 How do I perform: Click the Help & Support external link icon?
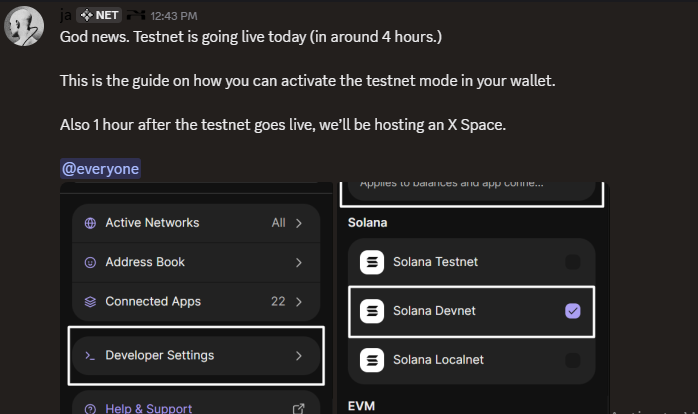(299, 408)
